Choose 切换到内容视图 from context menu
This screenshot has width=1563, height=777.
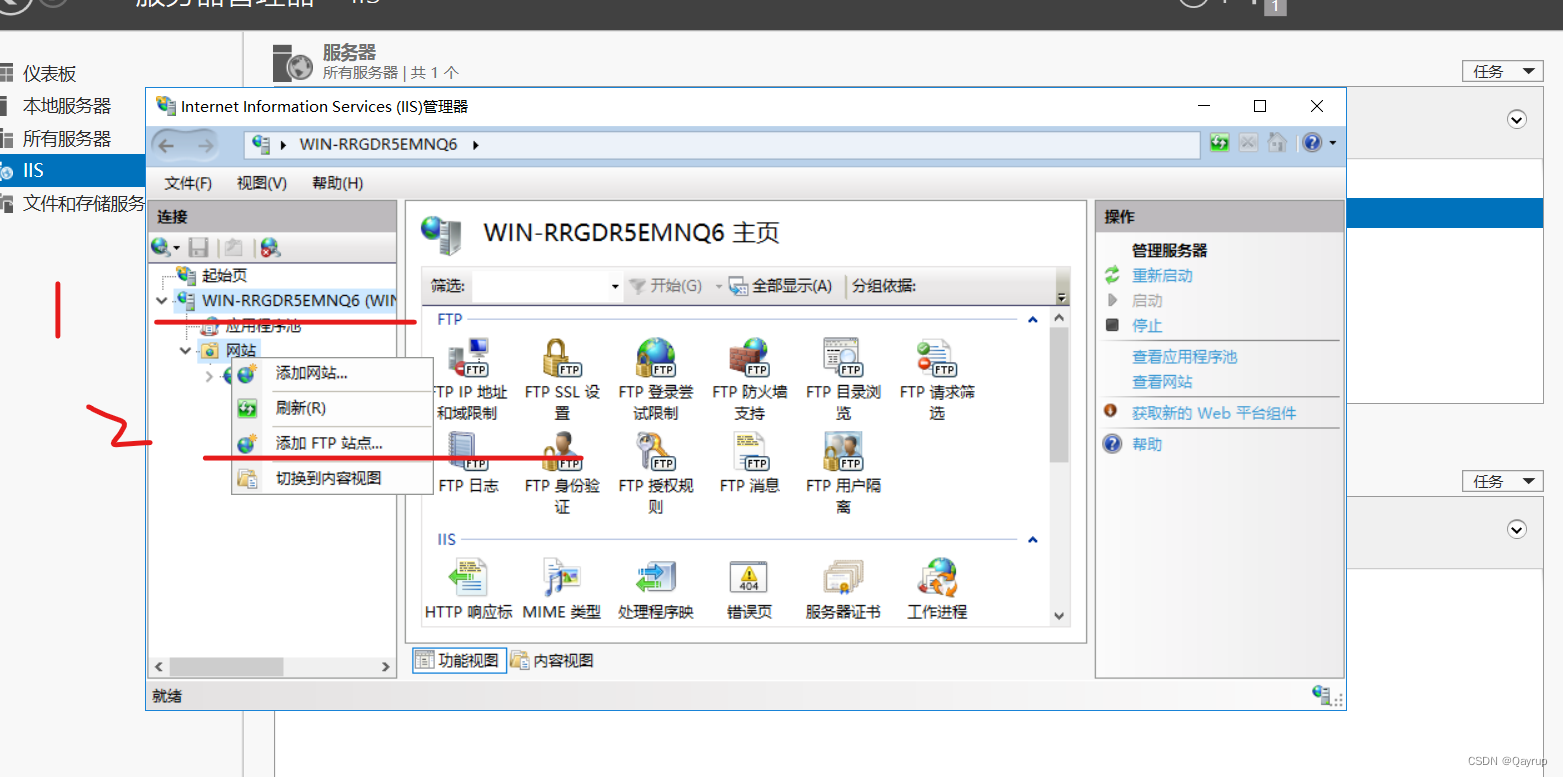tap(333, 478)
